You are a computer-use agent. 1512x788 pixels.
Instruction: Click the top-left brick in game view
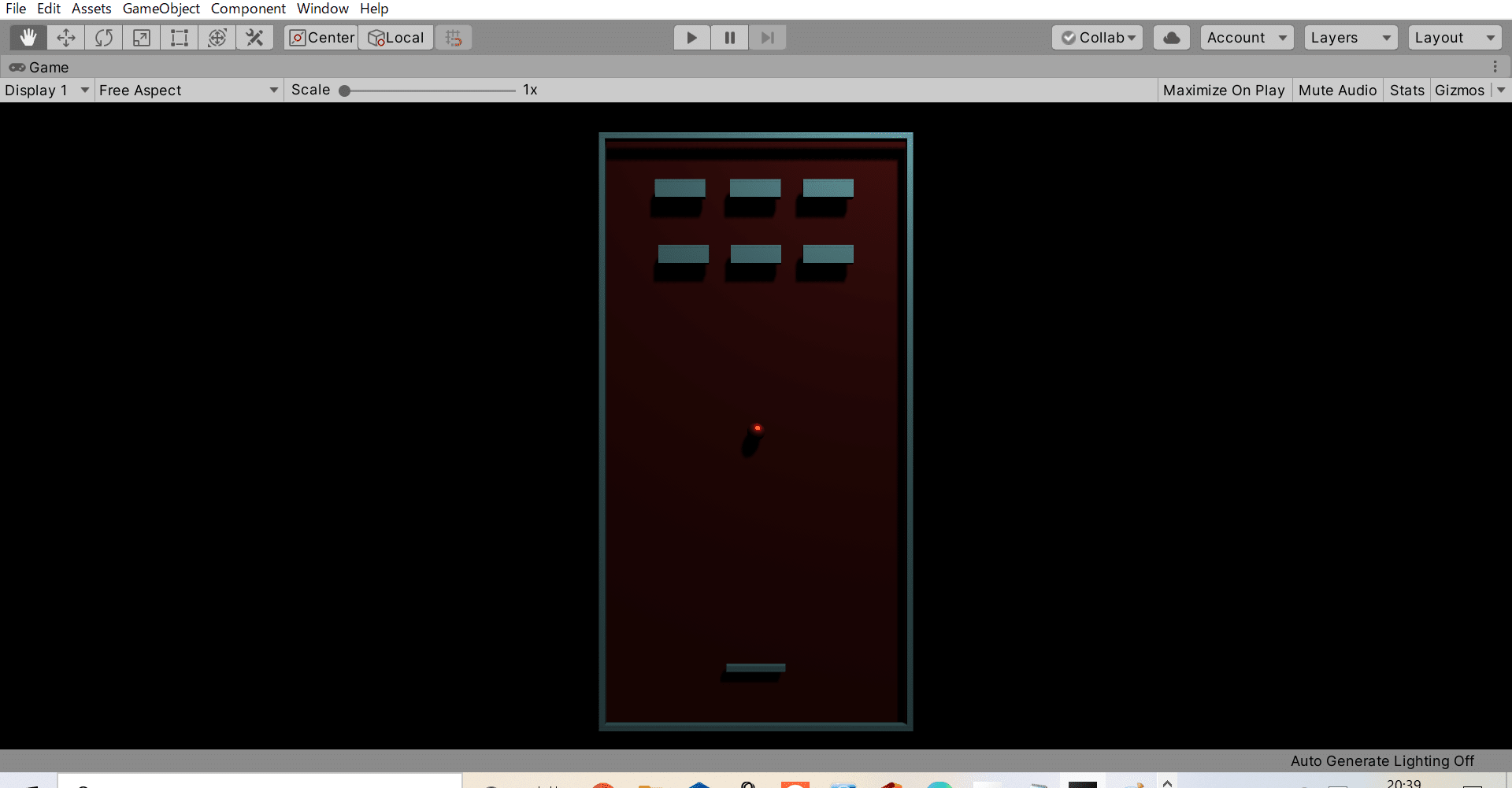pos(680,188)
